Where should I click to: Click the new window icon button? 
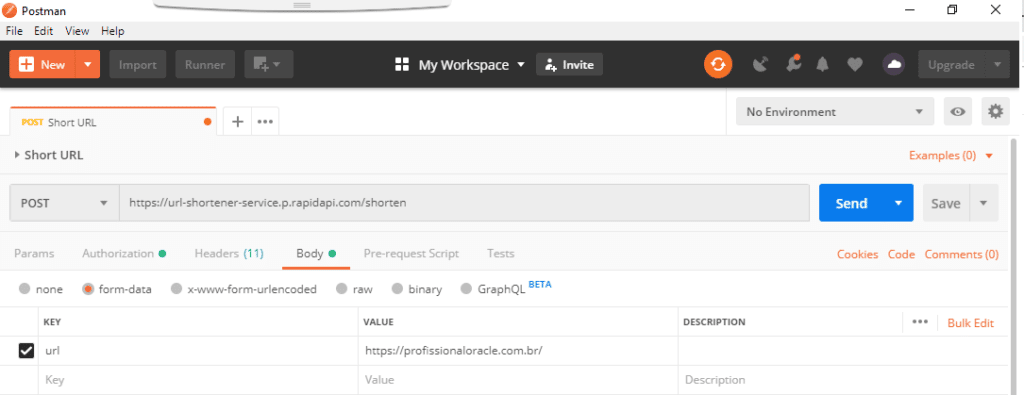pos(269,65)
